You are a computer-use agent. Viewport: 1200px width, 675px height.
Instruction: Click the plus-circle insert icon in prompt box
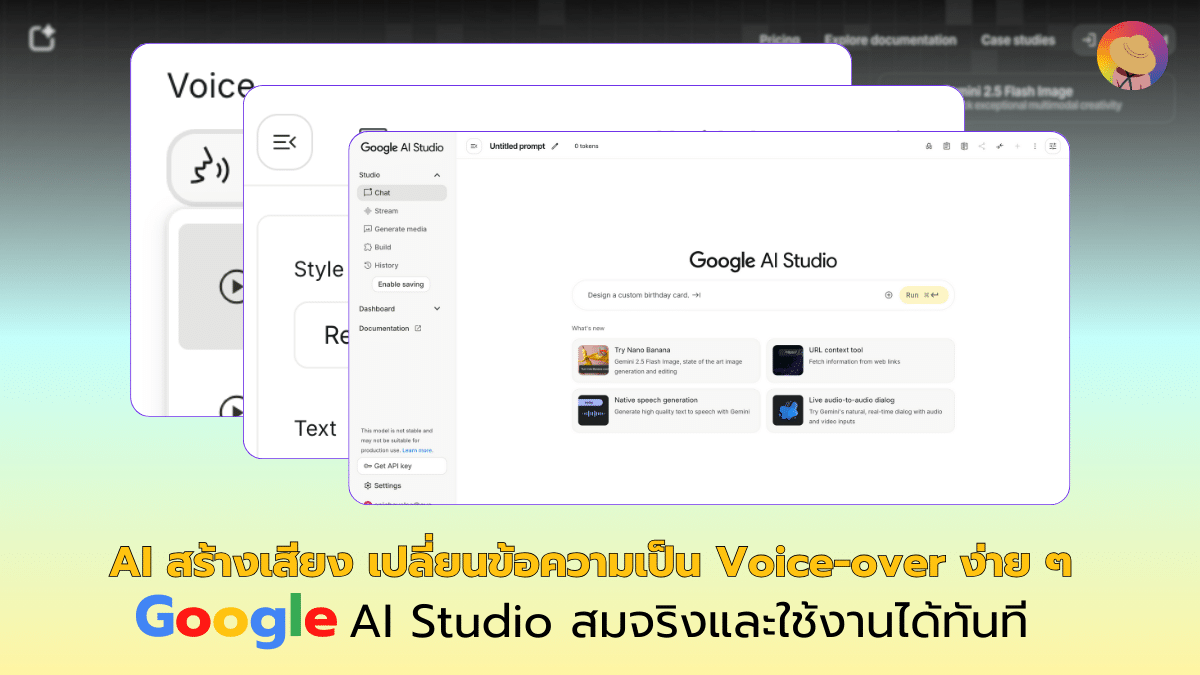point(888,295)
